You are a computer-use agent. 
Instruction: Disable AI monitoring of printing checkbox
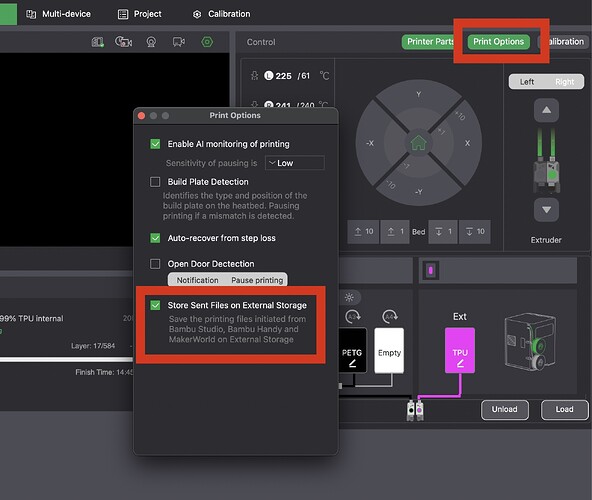pyautogui.click(x=155, y=144)
